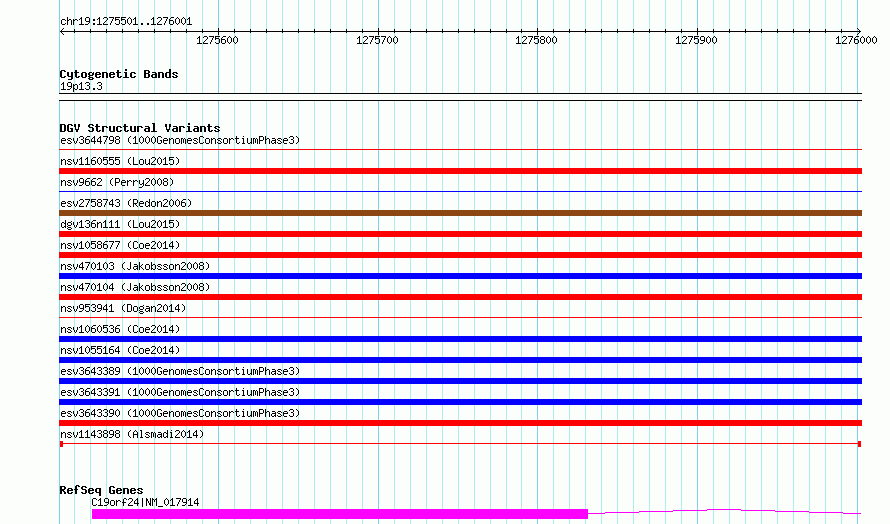Viewport: 890px width, 524px height.
Task: Open variant esv3643390 (1000GenomesConsortiumPhase3)
Action: (180, 413)
